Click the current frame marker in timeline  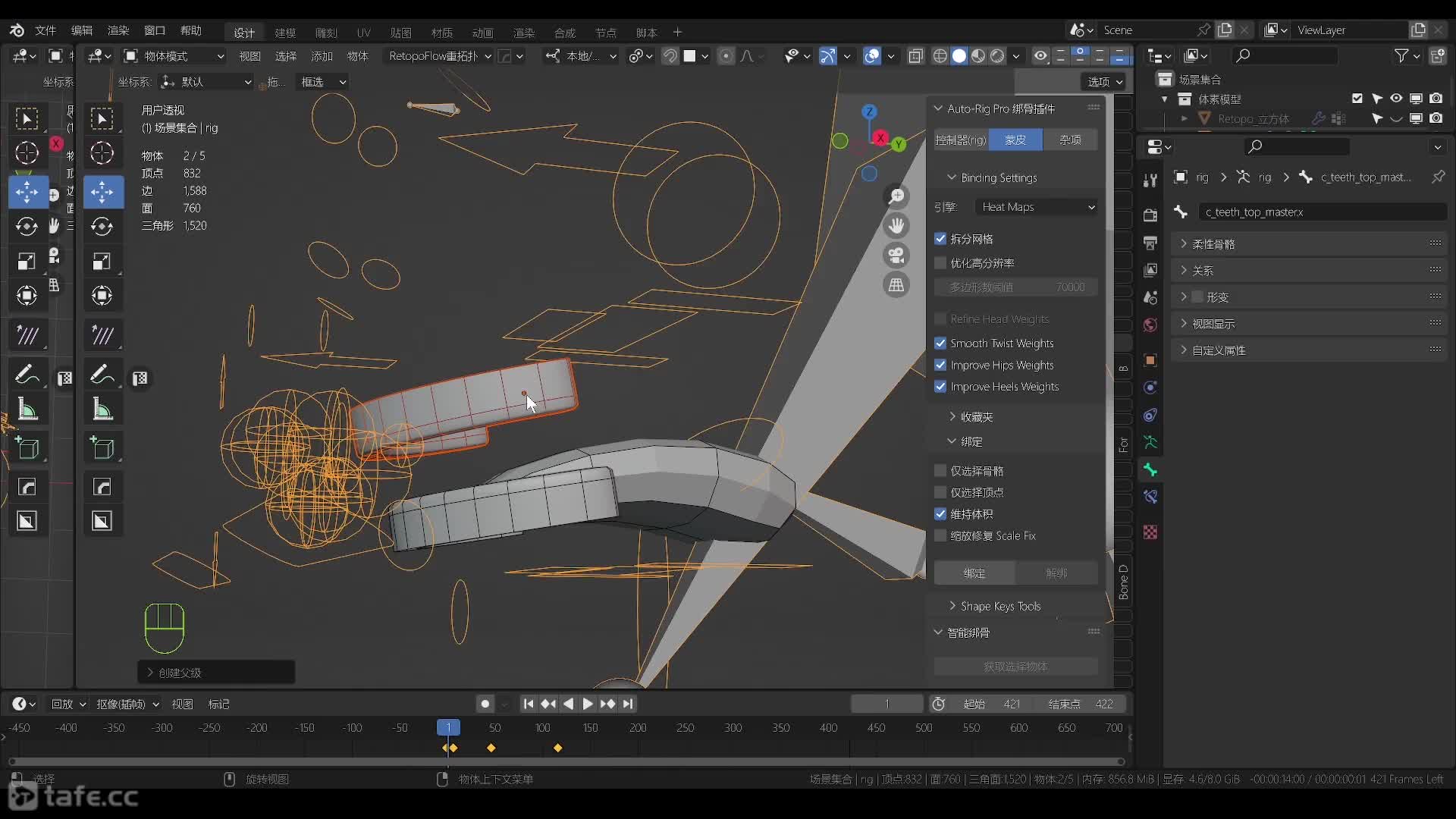point(448,728)
